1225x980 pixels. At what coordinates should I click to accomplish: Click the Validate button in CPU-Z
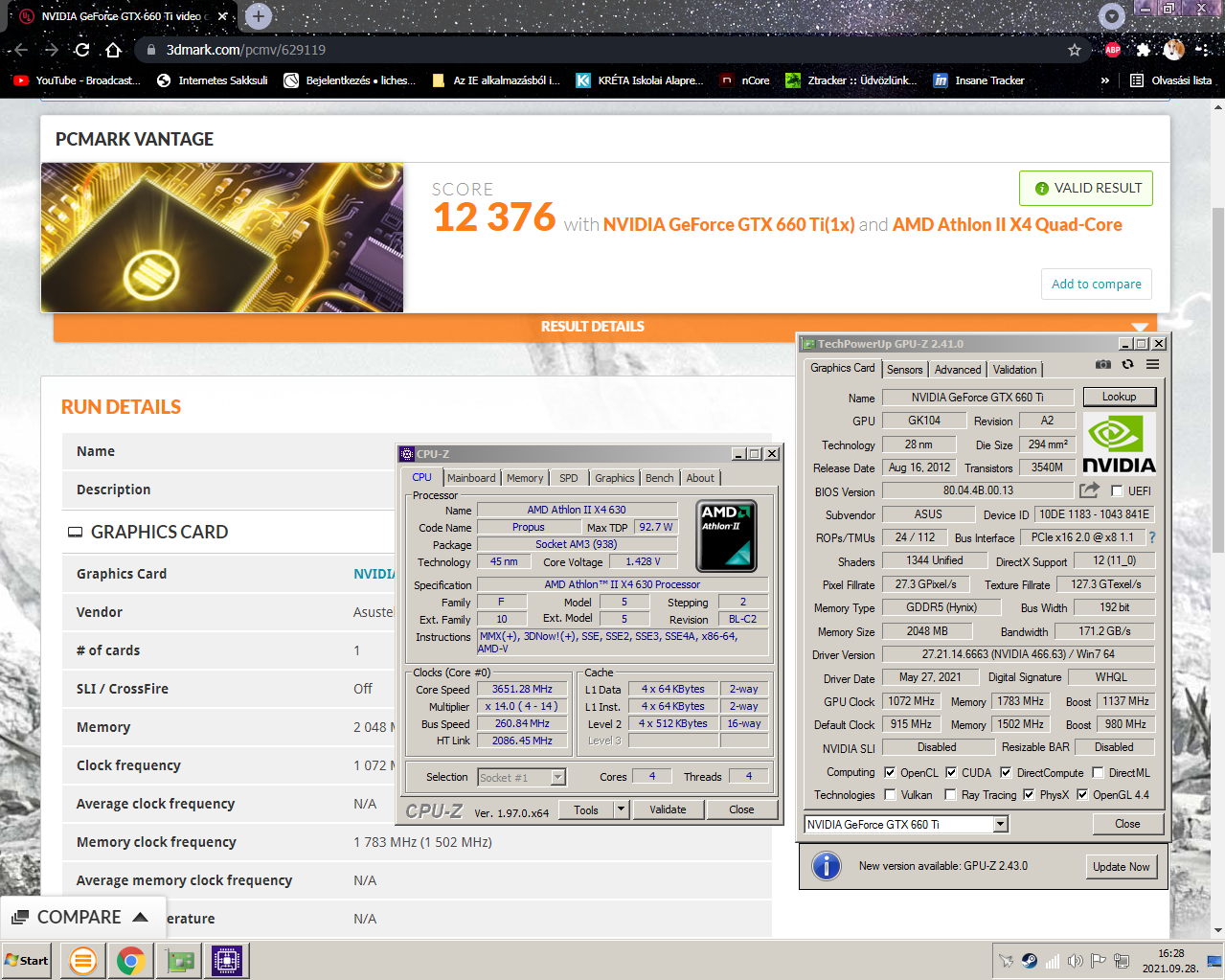tap(668, 809)
